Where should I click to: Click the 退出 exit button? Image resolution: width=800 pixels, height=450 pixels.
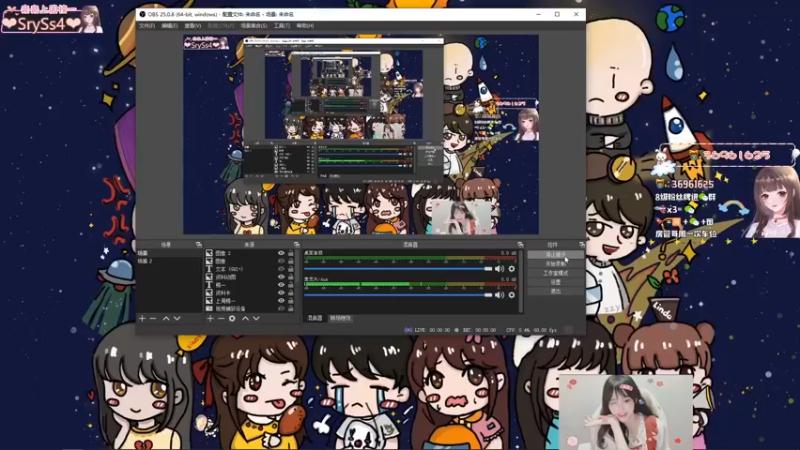[x=556, y=291]
